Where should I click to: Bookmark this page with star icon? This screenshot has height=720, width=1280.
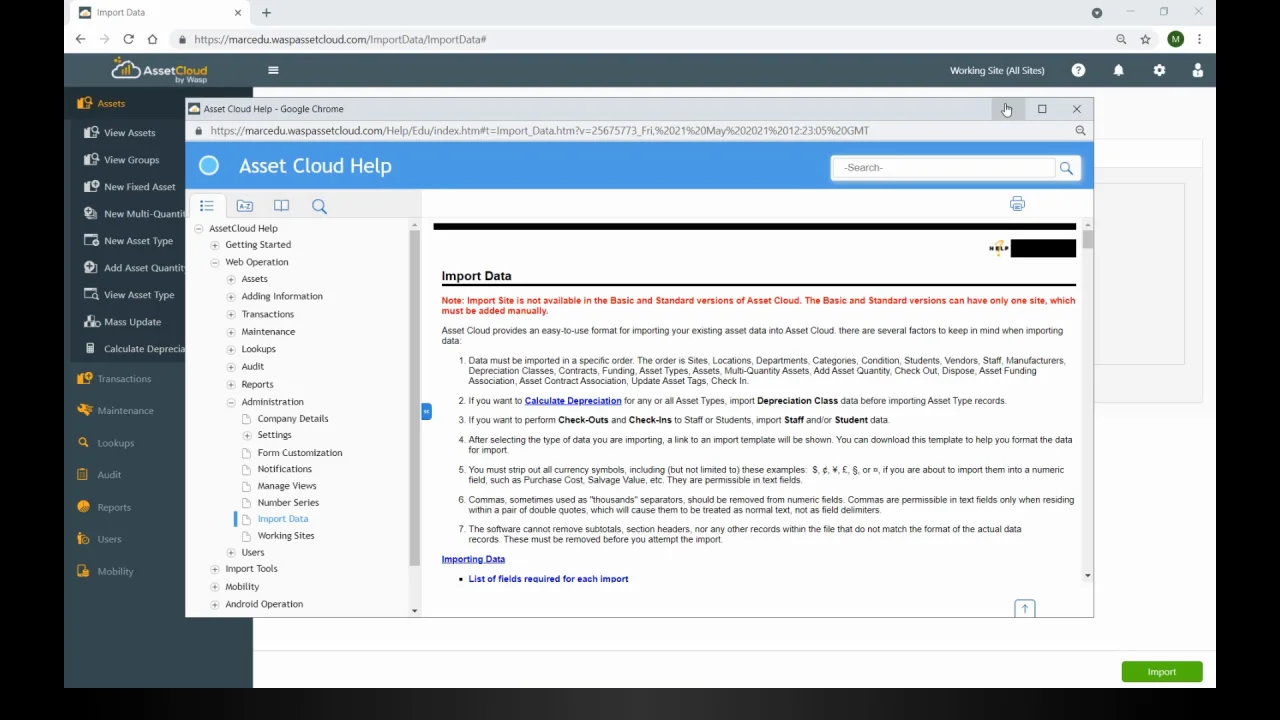pyautogui.click(x=1146, y=39)
